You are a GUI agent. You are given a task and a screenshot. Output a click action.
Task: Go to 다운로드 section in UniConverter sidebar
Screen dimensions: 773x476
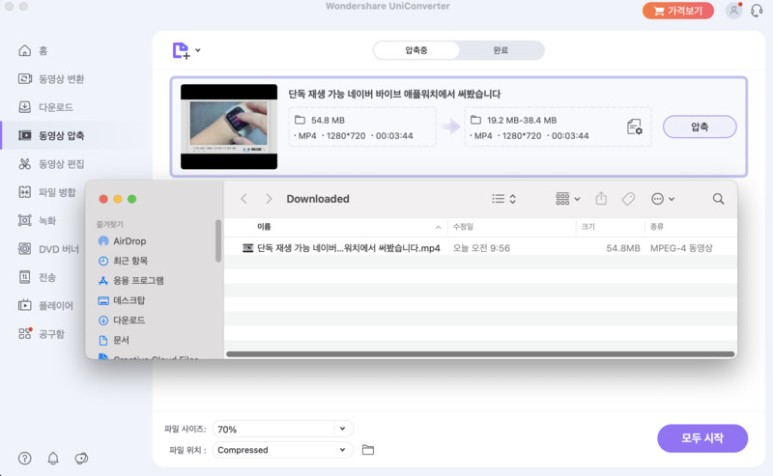(46, 107)
